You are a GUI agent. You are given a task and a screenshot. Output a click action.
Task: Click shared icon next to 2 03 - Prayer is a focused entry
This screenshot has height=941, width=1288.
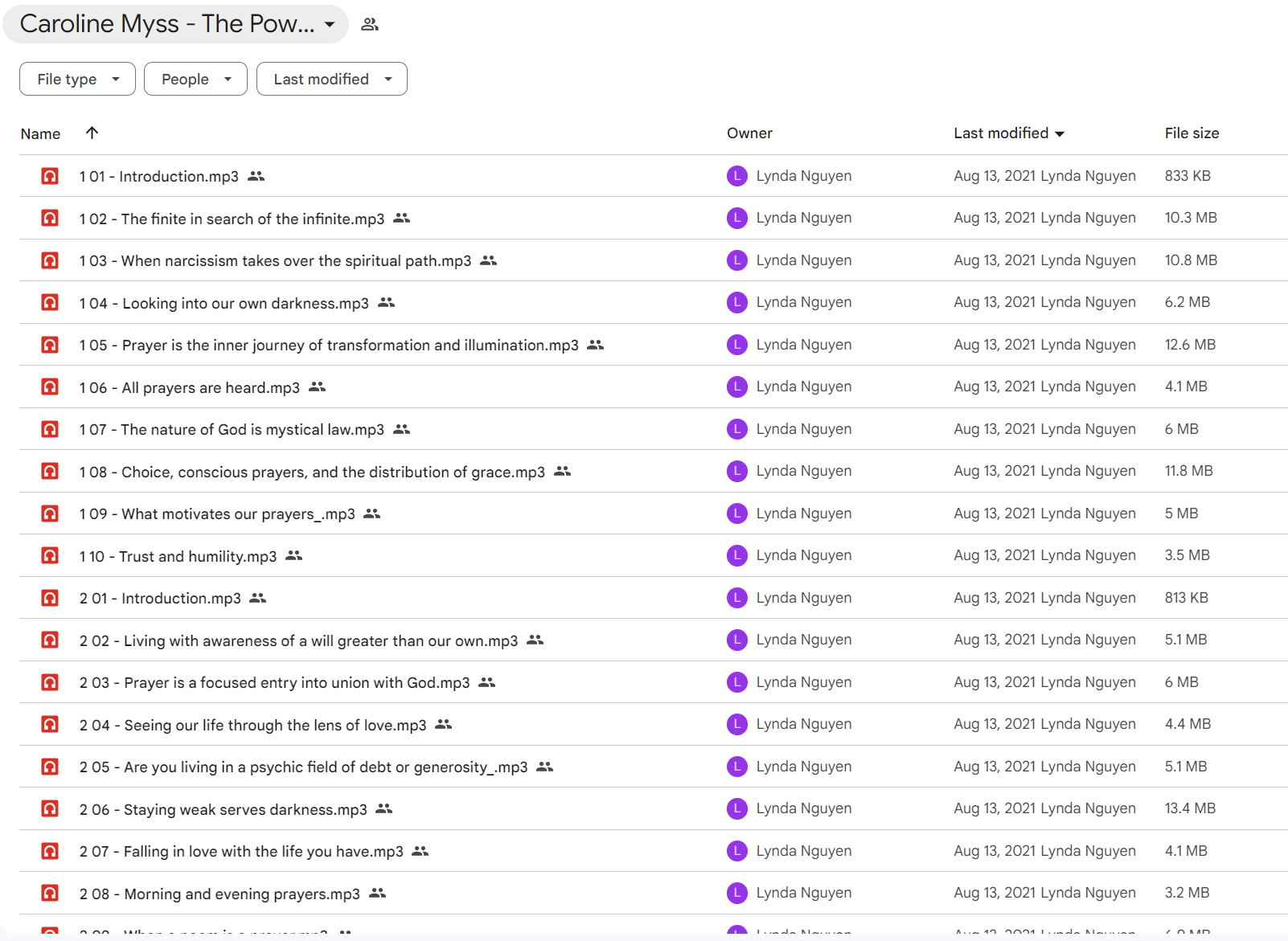(x=486, y=682)
